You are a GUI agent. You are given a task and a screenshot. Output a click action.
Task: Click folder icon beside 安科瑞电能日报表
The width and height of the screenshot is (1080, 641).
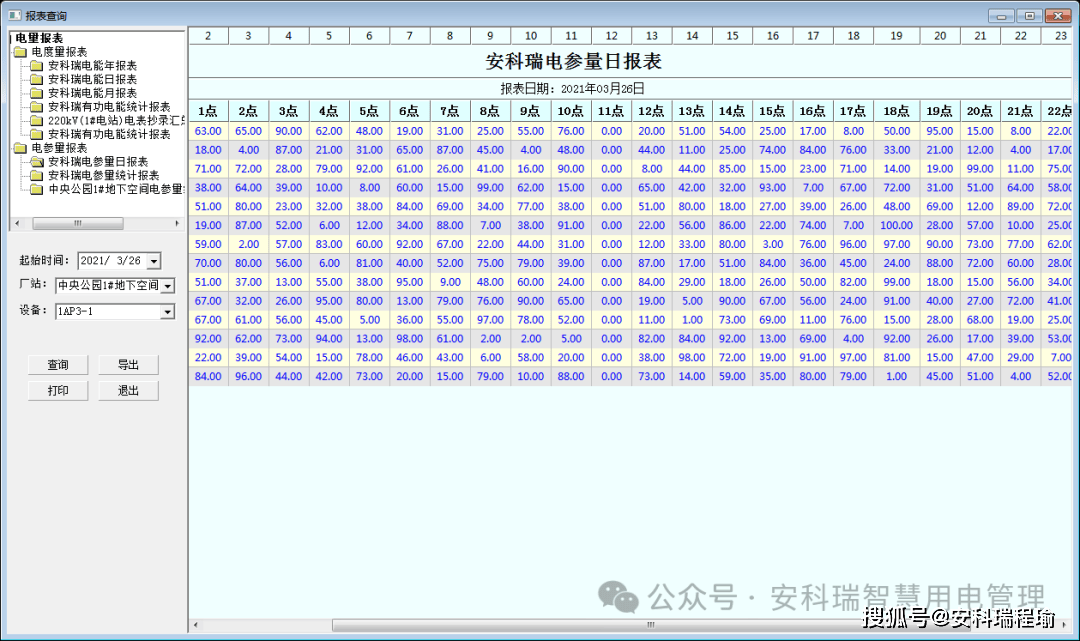point(37,79)
